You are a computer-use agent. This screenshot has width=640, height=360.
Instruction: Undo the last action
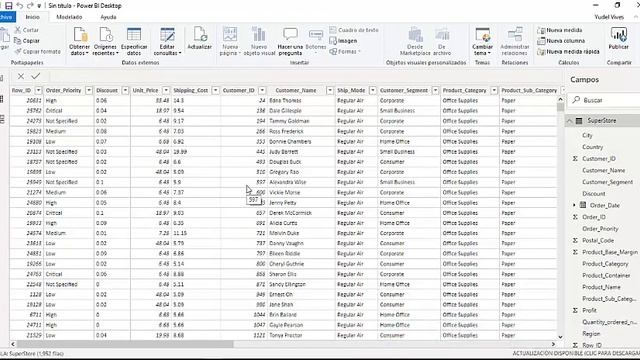point(20,6)
